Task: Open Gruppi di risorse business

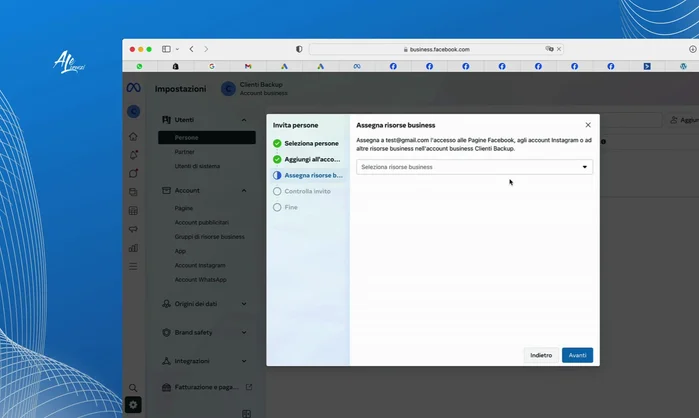Action: point(210,237)
